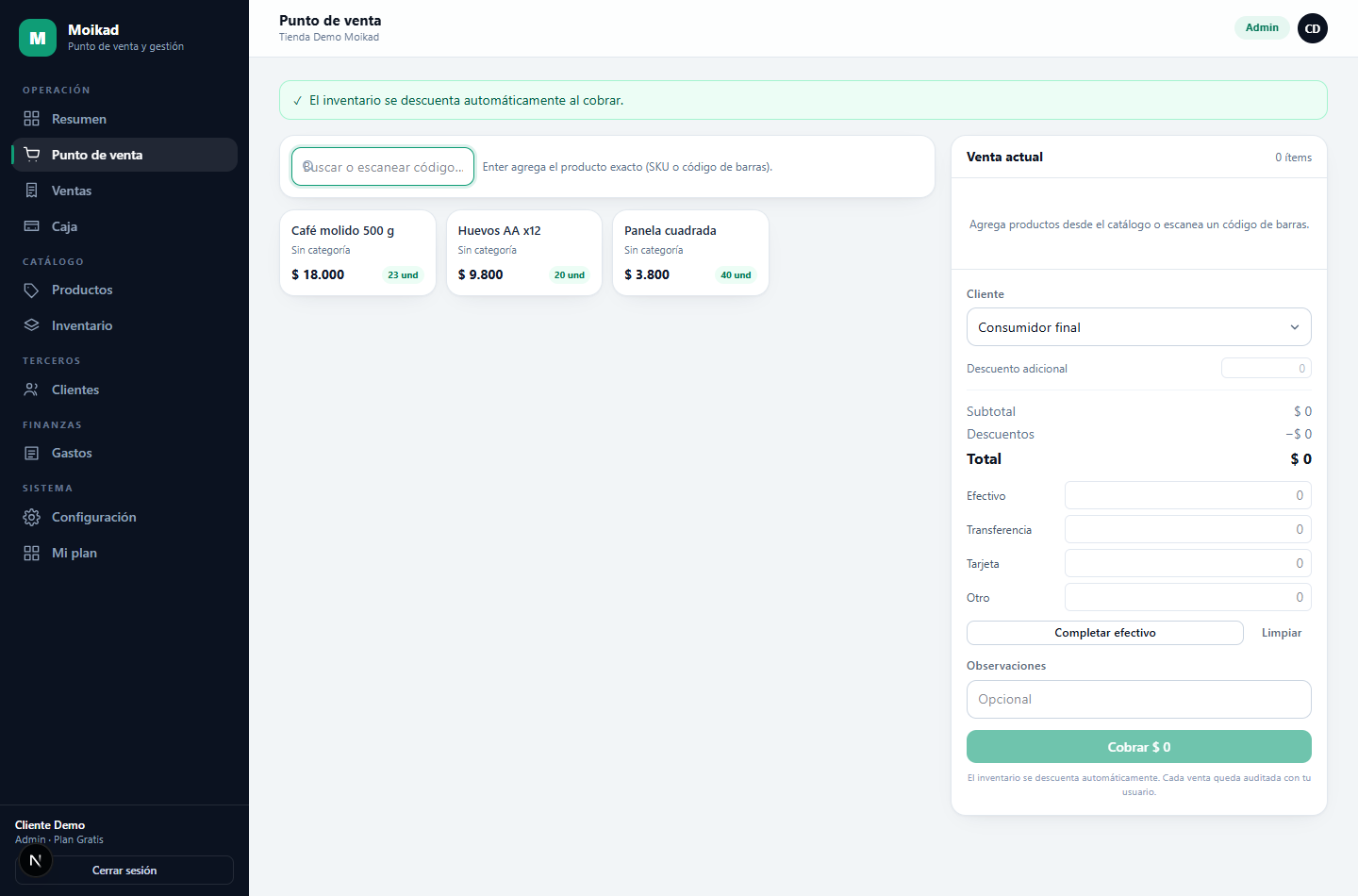The height and width of the screenshot is (896, 1358).
Task: Click the 23 und stock badge
Action: tap(403, 275)
